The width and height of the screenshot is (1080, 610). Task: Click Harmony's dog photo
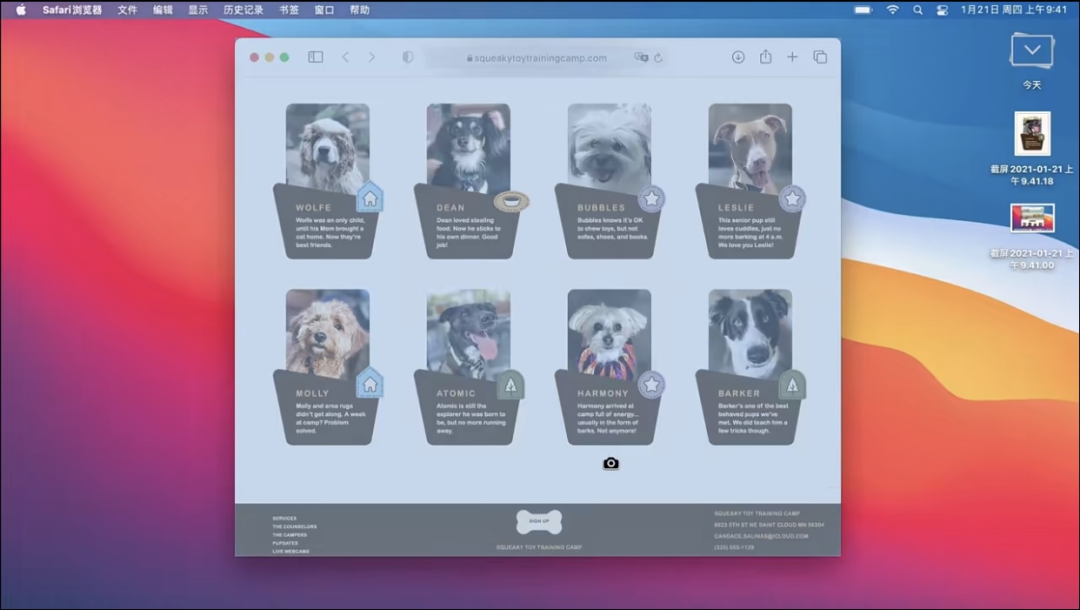point(610,333)
